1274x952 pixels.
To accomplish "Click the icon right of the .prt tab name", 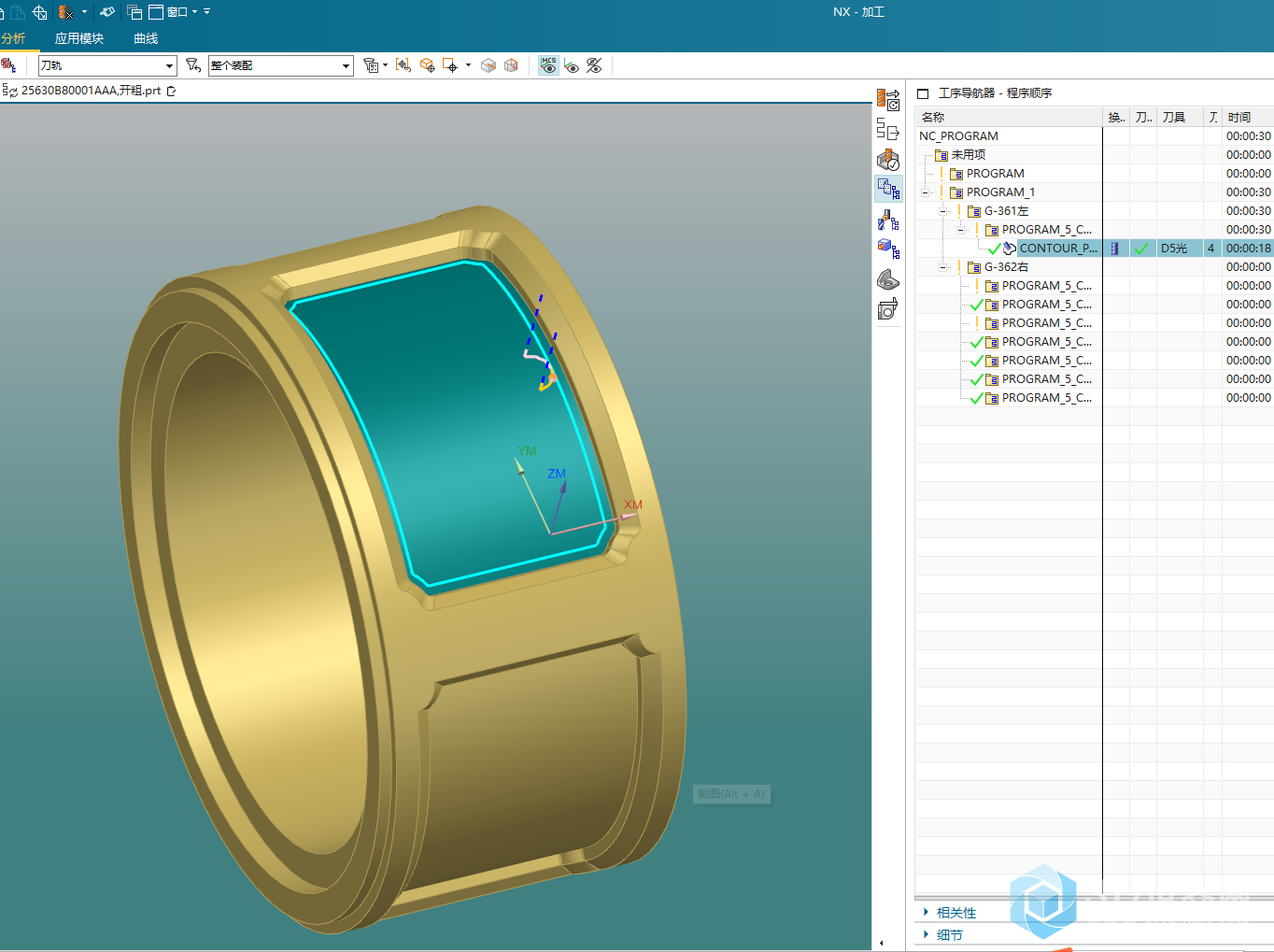I will [x=171, y=91].
